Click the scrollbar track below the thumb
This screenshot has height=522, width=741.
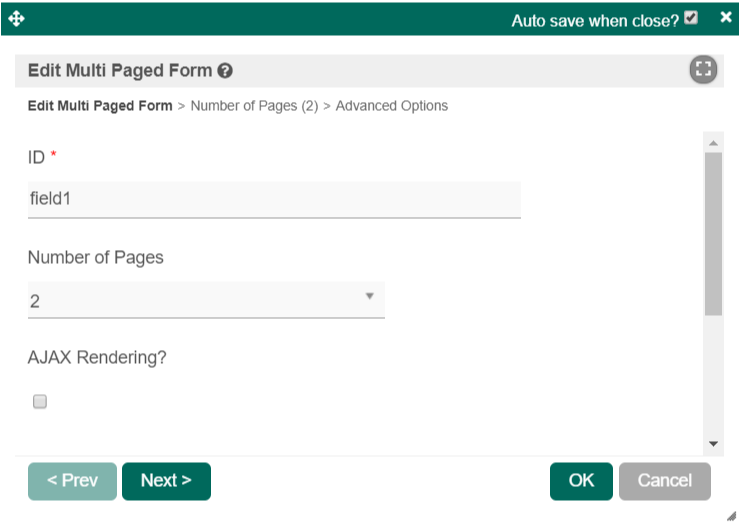(714, 376)
